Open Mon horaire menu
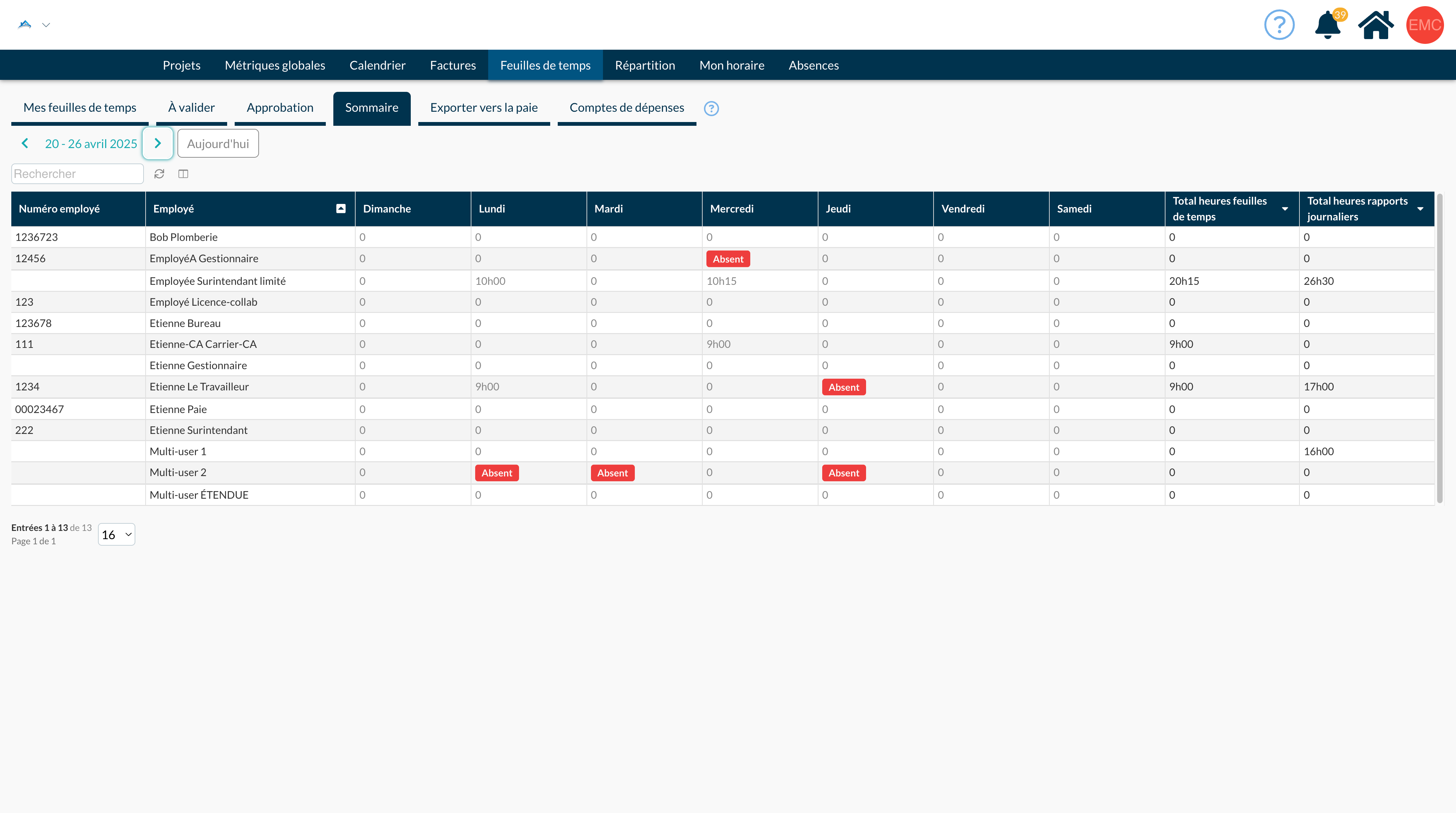 (x=731, y=65)
